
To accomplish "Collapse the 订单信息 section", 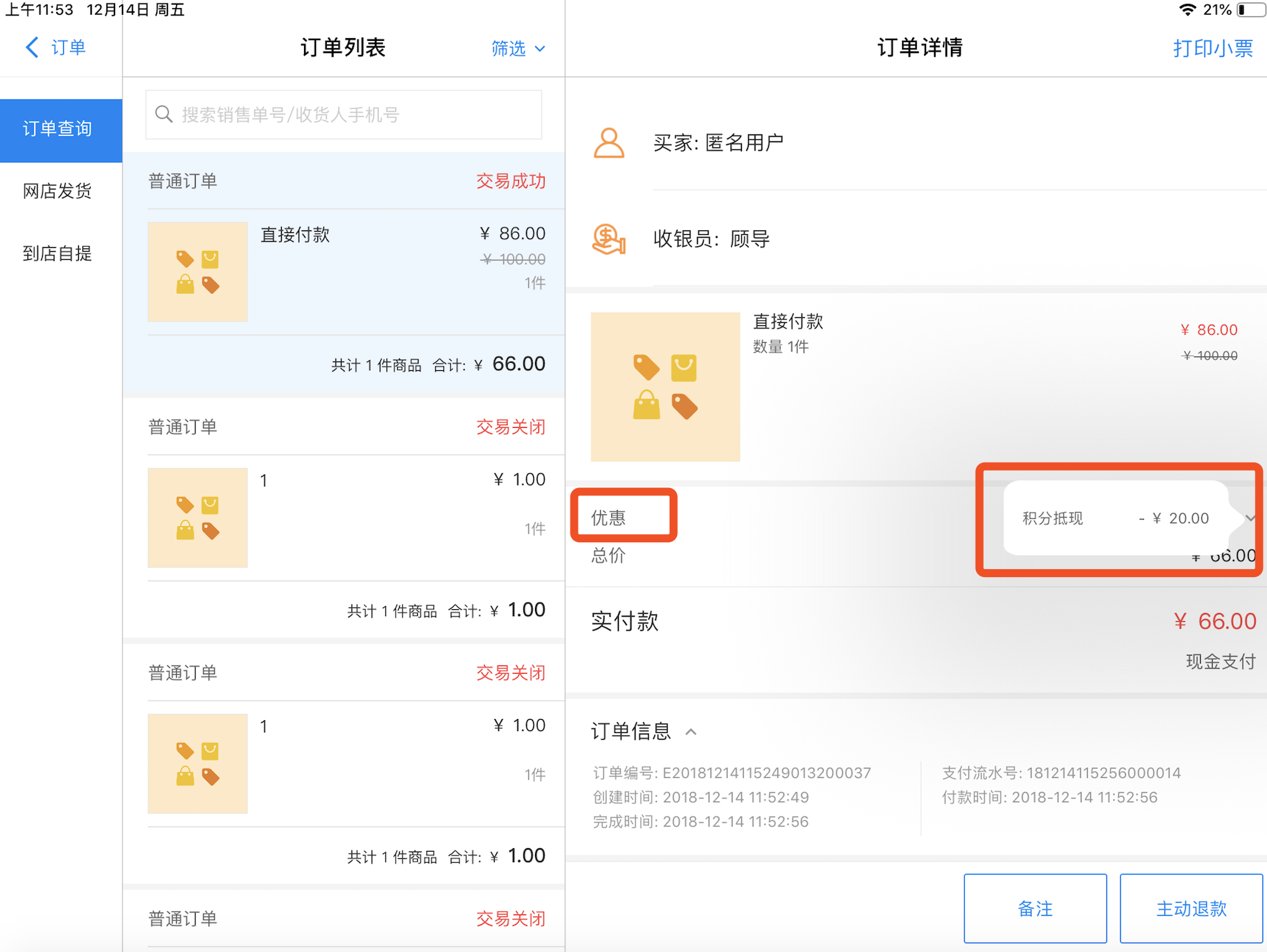I will click(691, 732).
